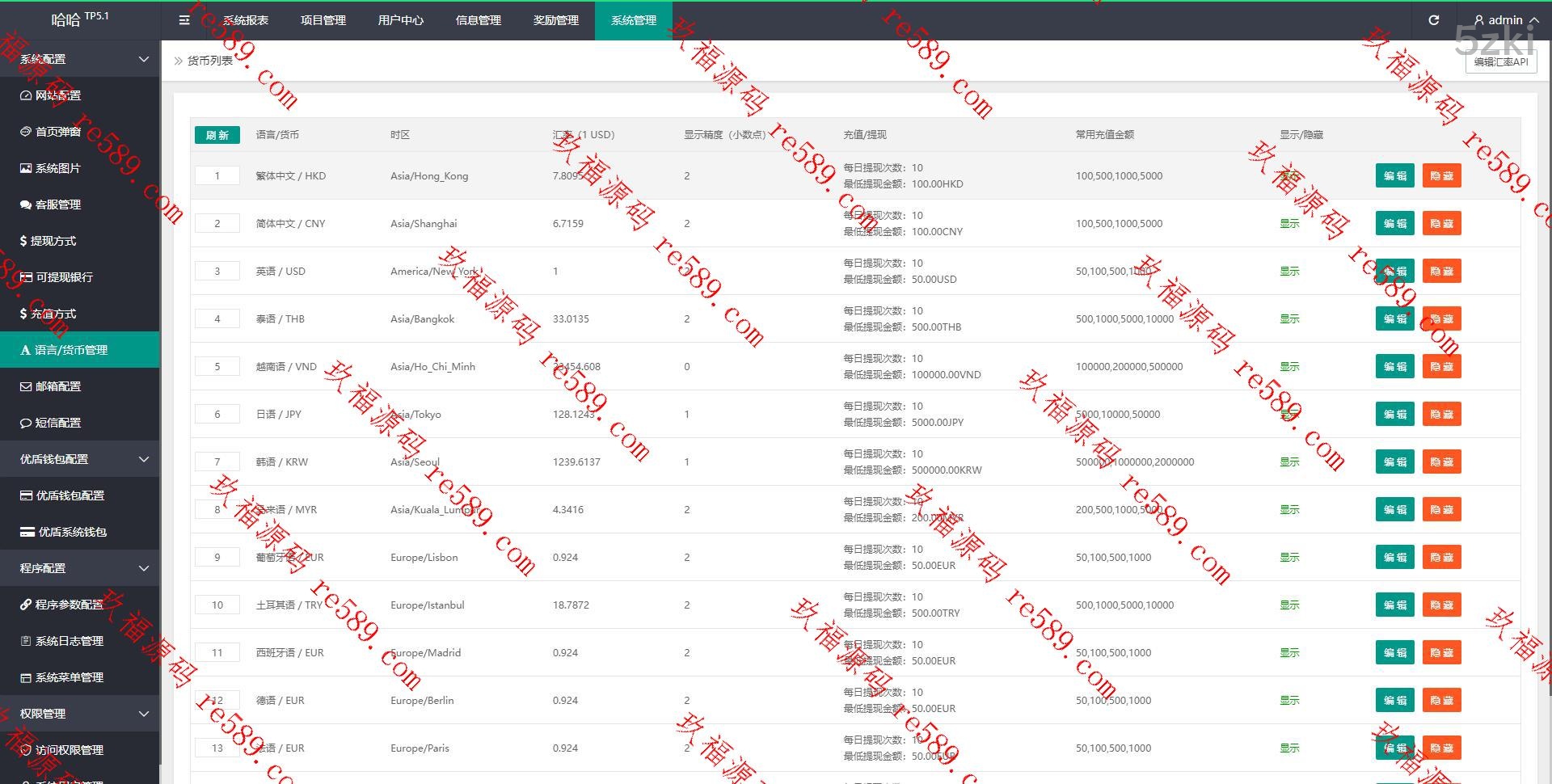Screen dimensions: 1552x784
Task: Open the admin user dropdown
Action: 1505,20
